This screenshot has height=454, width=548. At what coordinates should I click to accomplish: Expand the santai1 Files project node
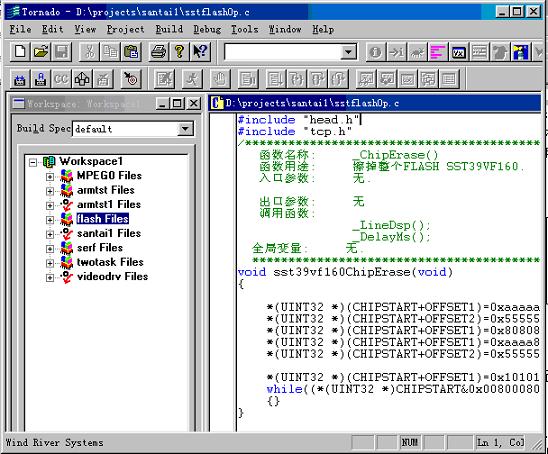click(50, 234)
